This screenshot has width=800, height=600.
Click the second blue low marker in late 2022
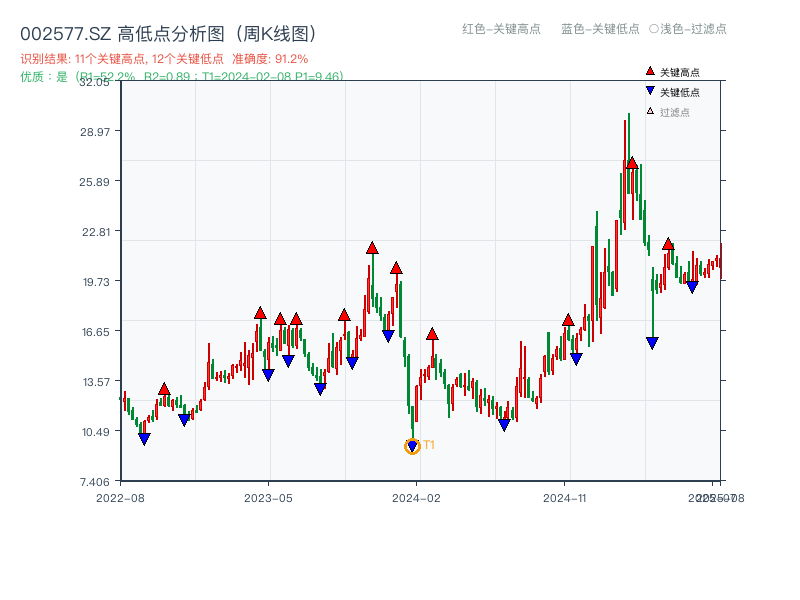184,420
